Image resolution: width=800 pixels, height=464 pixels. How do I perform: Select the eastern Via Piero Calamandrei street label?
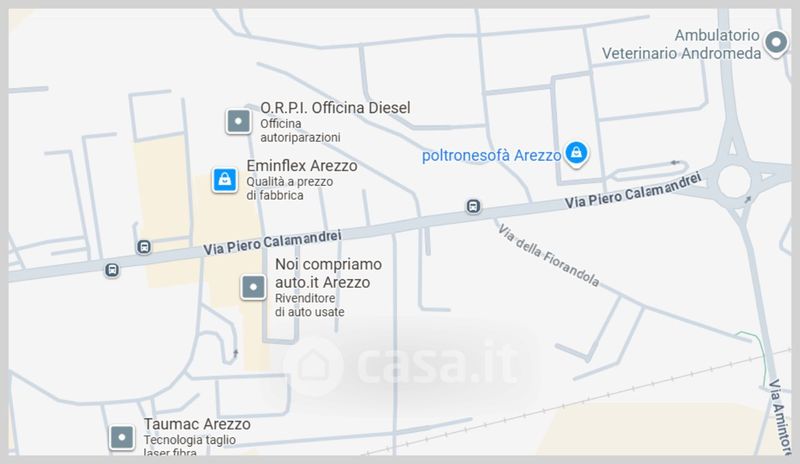coord(633,190)
